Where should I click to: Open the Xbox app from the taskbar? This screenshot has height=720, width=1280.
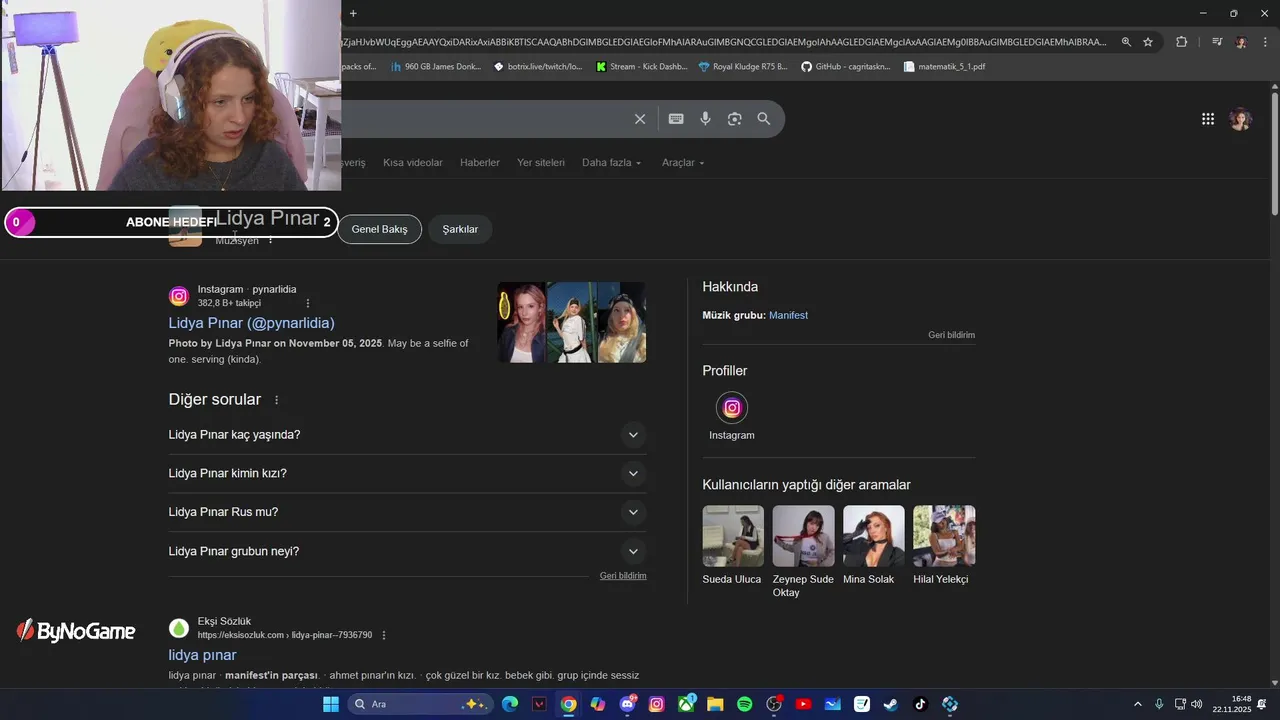tap(686, 704)
